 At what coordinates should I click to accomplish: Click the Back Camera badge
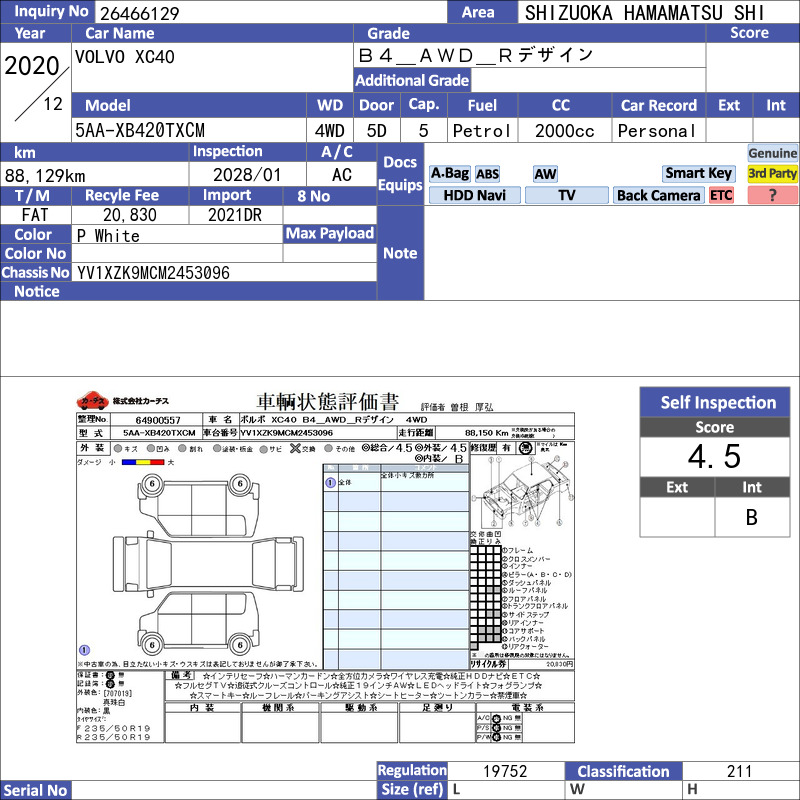[658, 195]
